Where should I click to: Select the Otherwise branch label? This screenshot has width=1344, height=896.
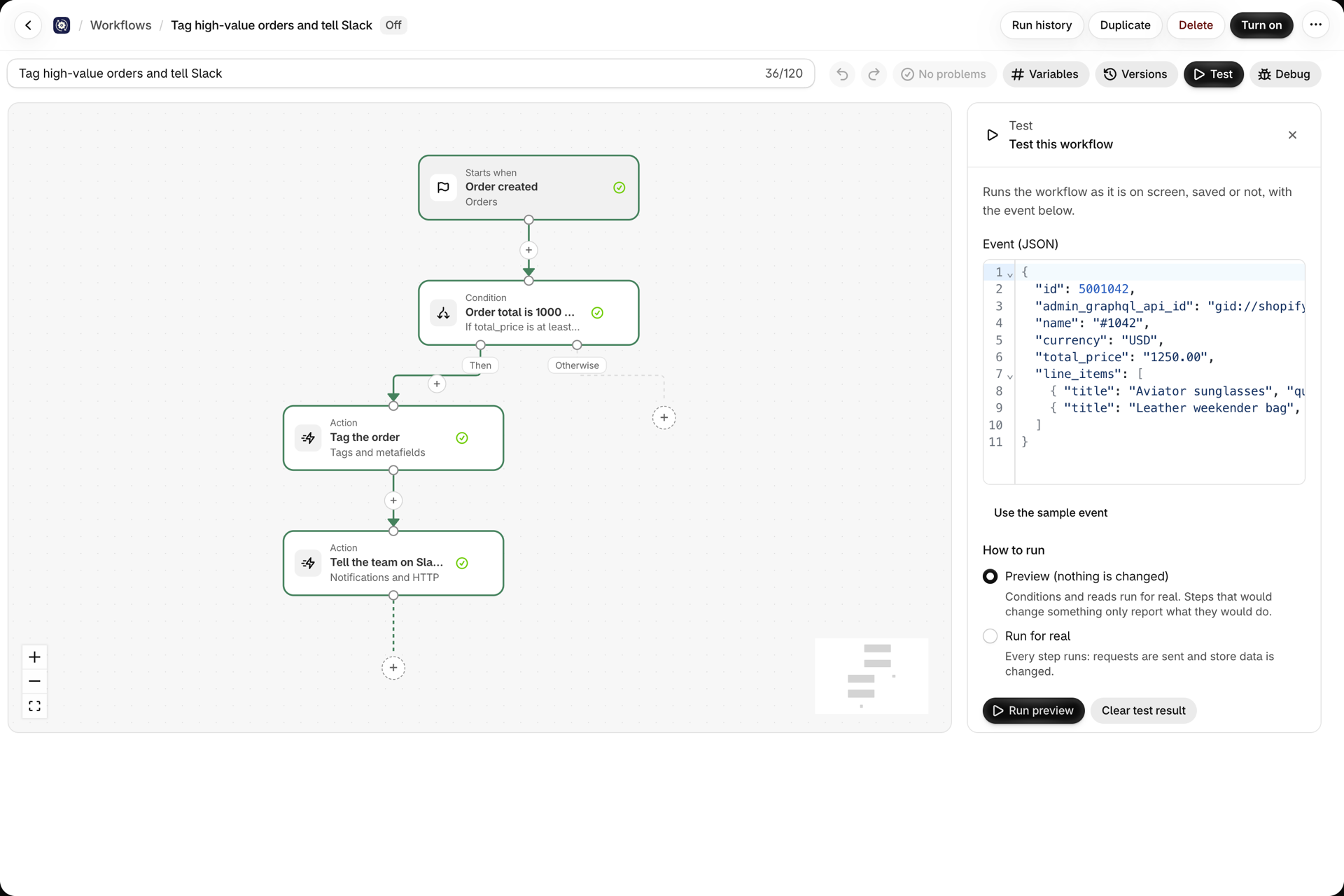click(577, 365)
